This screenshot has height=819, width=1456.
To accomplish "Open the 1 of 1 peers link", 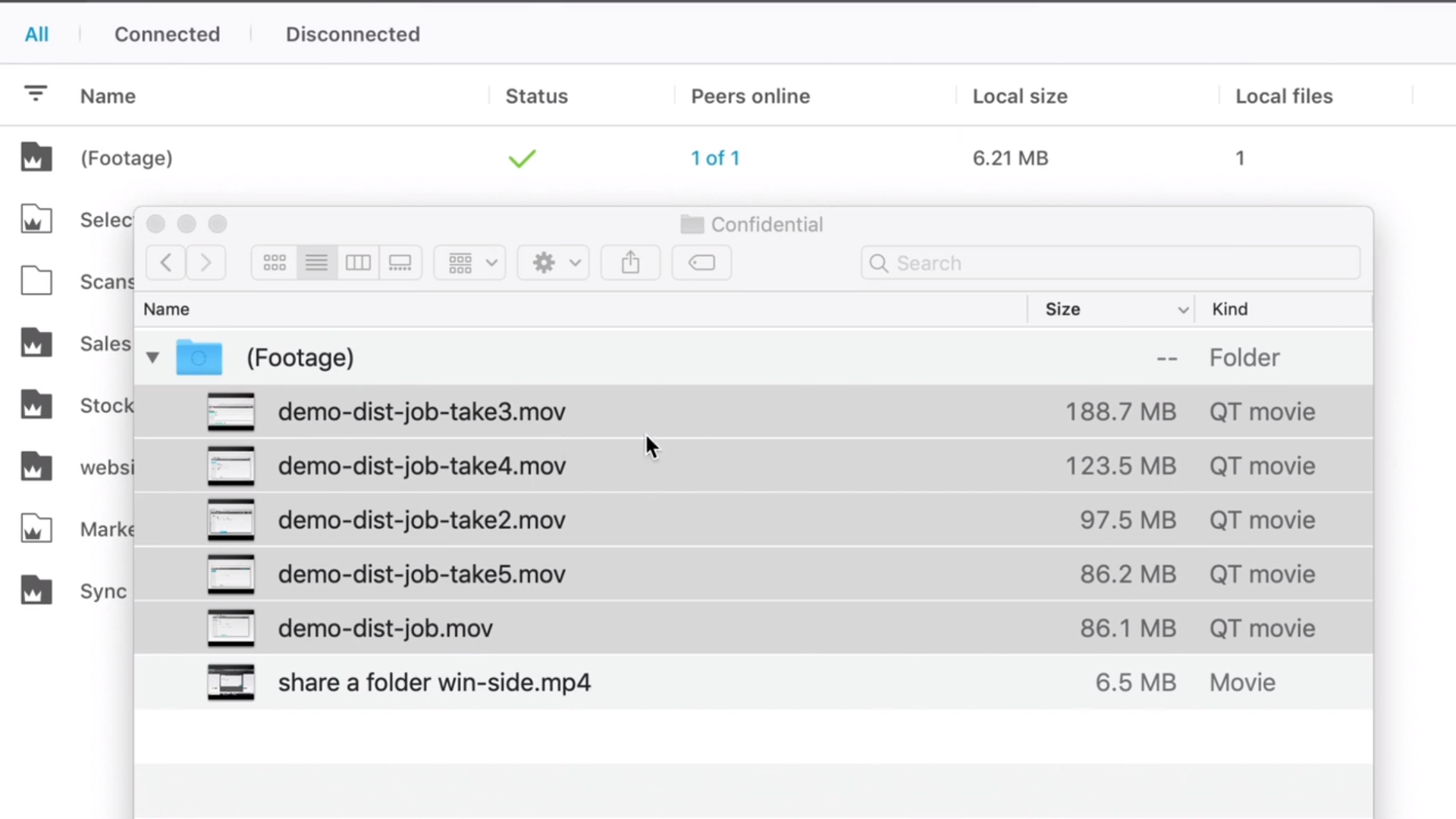I will point(715,158).
